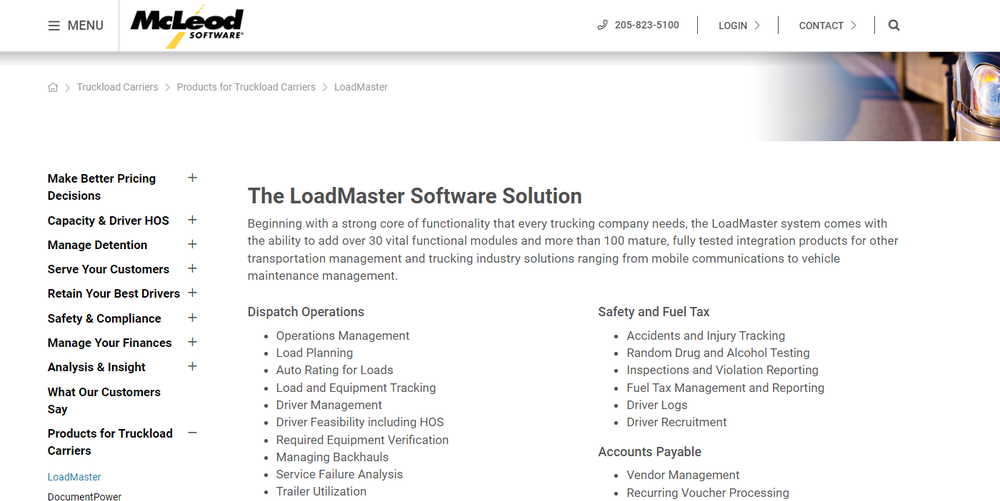Click 'Driver Feasibility including HOS' item

(x=360, y=423)
